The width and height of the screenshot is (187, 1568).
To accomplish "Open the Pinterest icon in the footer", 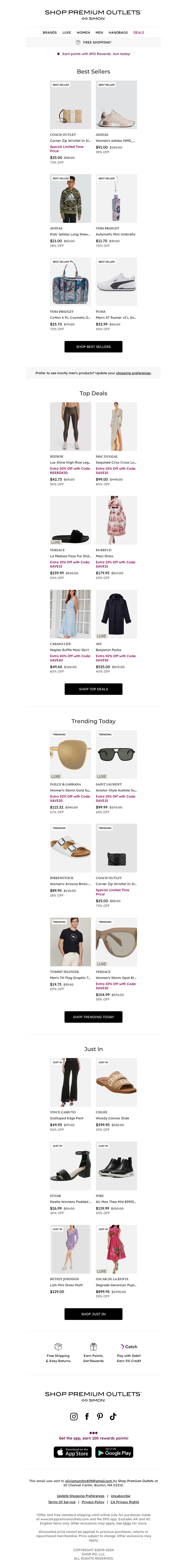I will point(100,1416).
